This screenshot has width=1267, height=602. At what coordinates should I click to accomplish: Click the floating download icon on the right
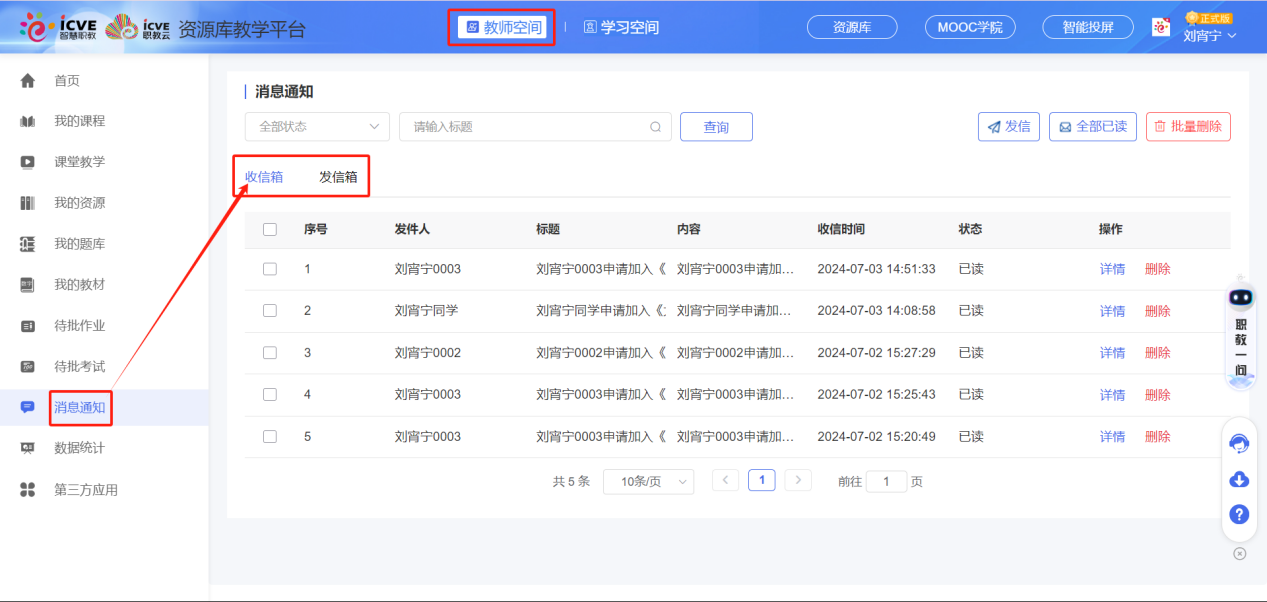click(x=1239, y=479)
